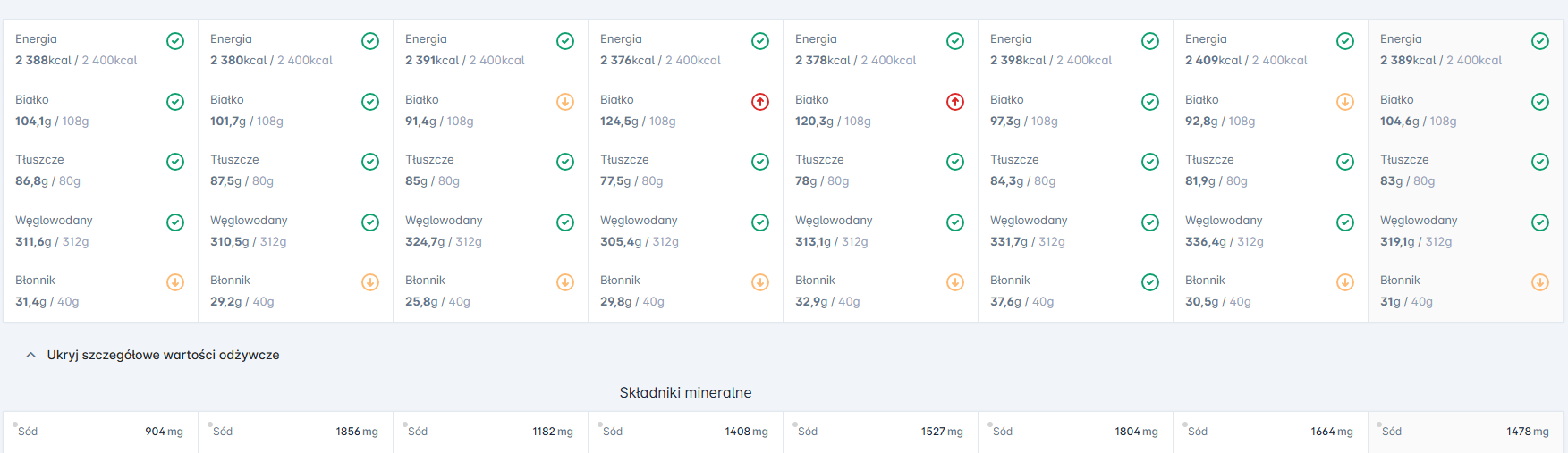
Task: Click green check icon beside Tłuszcze 77,5g
Action: tap(760, 162)
